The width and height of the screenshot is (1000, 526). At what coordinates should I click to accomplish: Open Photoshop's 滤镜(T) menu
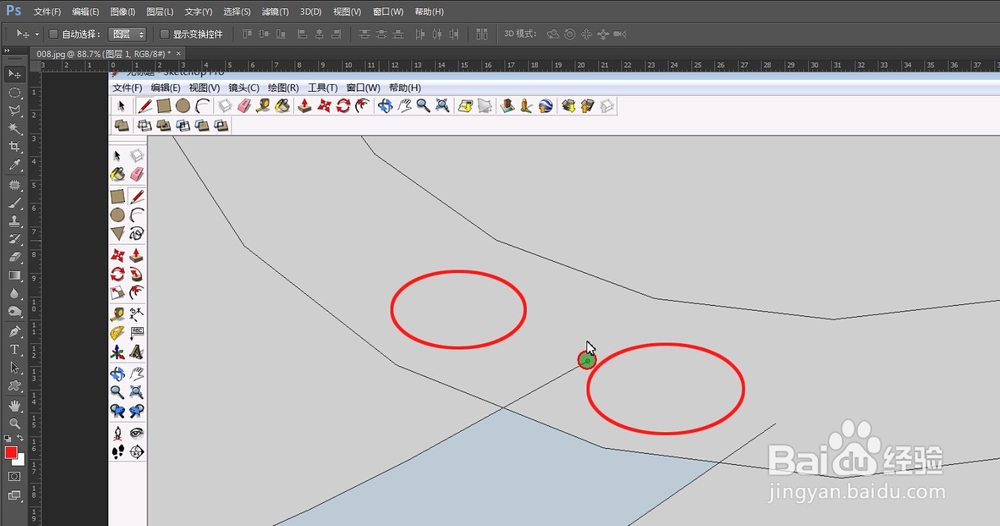(x=275, y=11)
